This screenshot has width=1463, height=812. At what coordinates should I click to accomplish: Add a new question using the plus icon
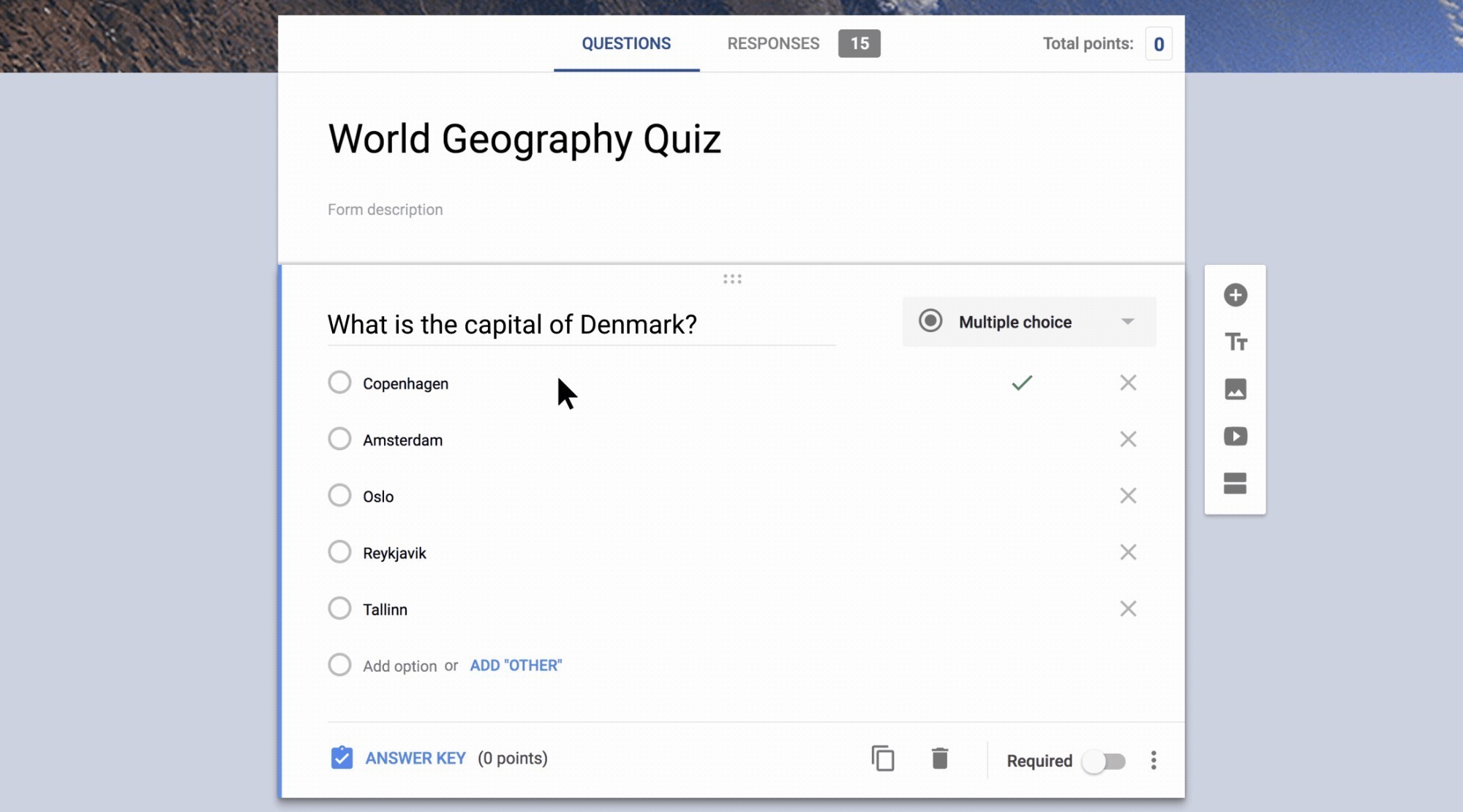pyautogui.click(x=1234, y=294)
